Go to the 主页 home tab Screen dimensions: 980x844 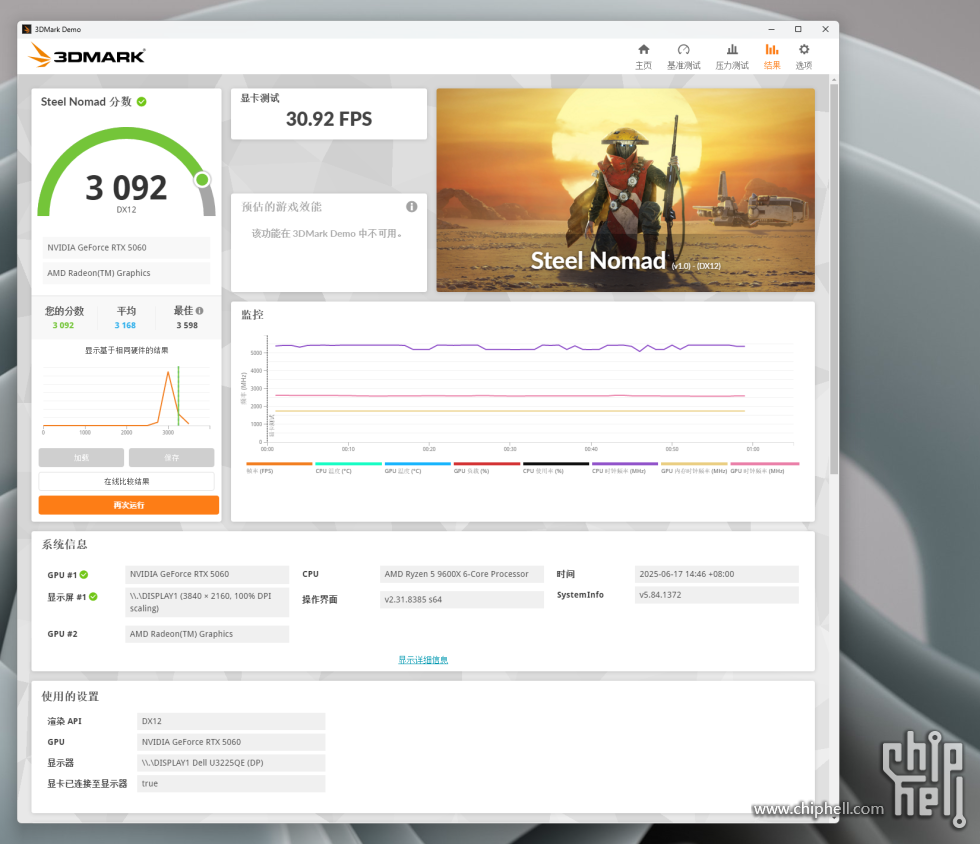643,56
